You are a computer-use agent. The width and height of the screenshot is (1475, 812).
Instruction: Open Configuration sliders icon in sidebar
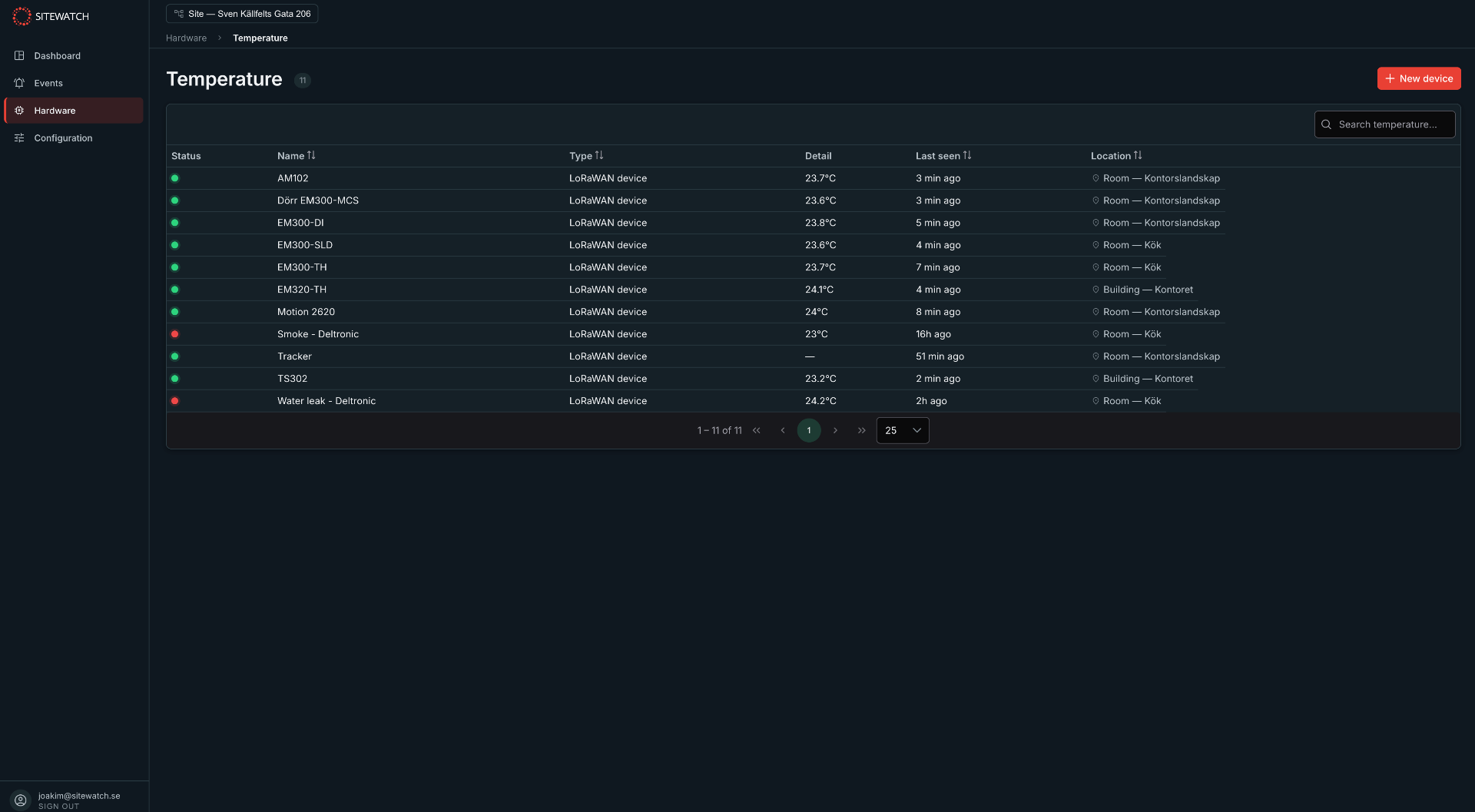click(19, 138)
